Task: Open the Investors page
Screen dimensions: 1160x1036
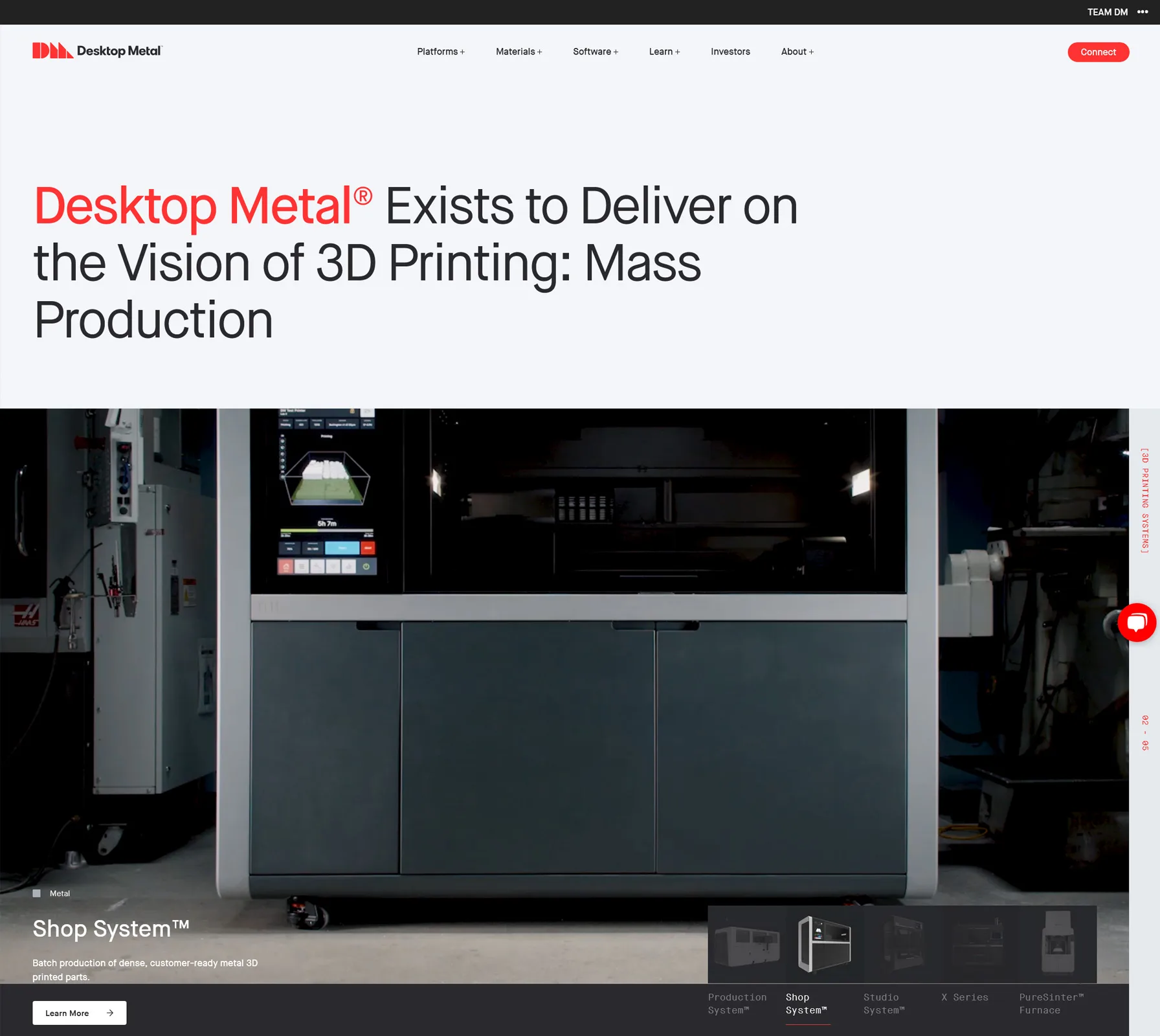Action: point(730,52)
